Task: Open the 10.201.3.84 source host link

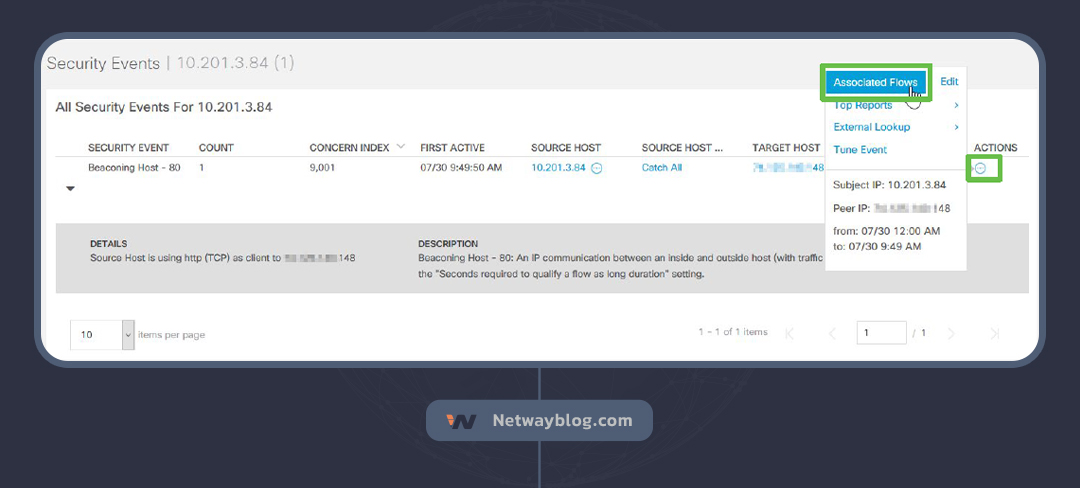Action: (x=558, y=168)
